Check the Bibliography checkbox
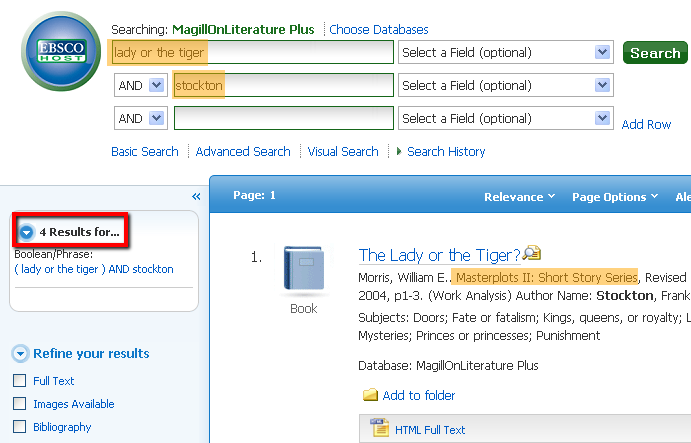Viewport: 691px width, 443px height. point(19,426)
